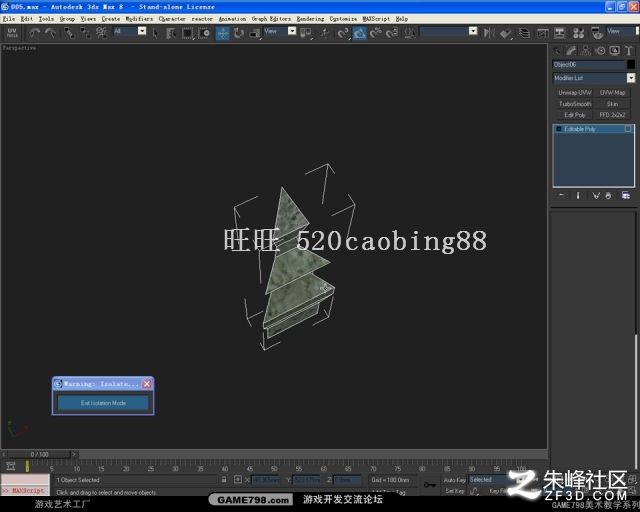Switch to the Motion command panel tab
Viewport: 640px width, 512px height.
tap(600, 51)
